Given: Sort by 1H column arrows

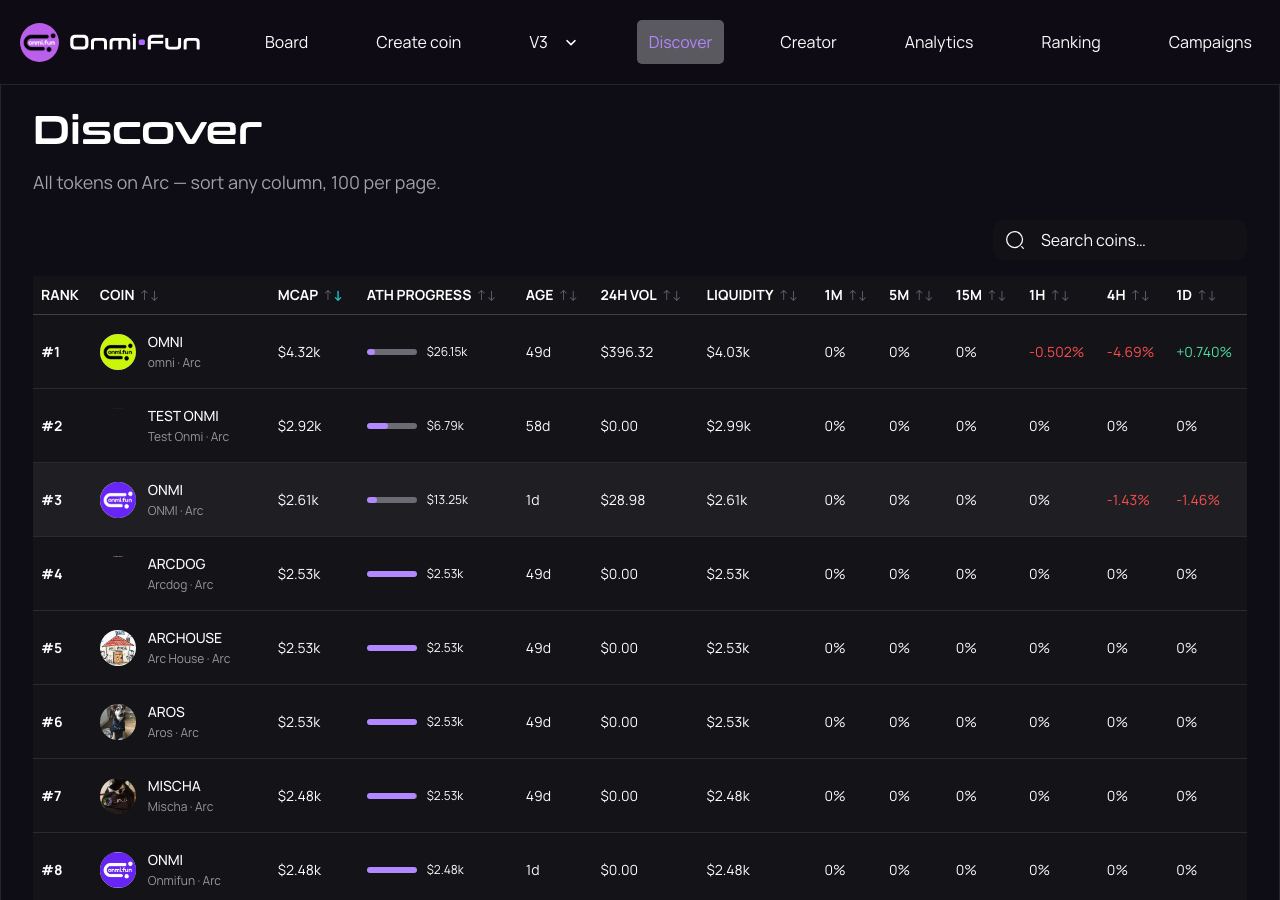Looking at the screenshot, I should tap(1060, 295).
